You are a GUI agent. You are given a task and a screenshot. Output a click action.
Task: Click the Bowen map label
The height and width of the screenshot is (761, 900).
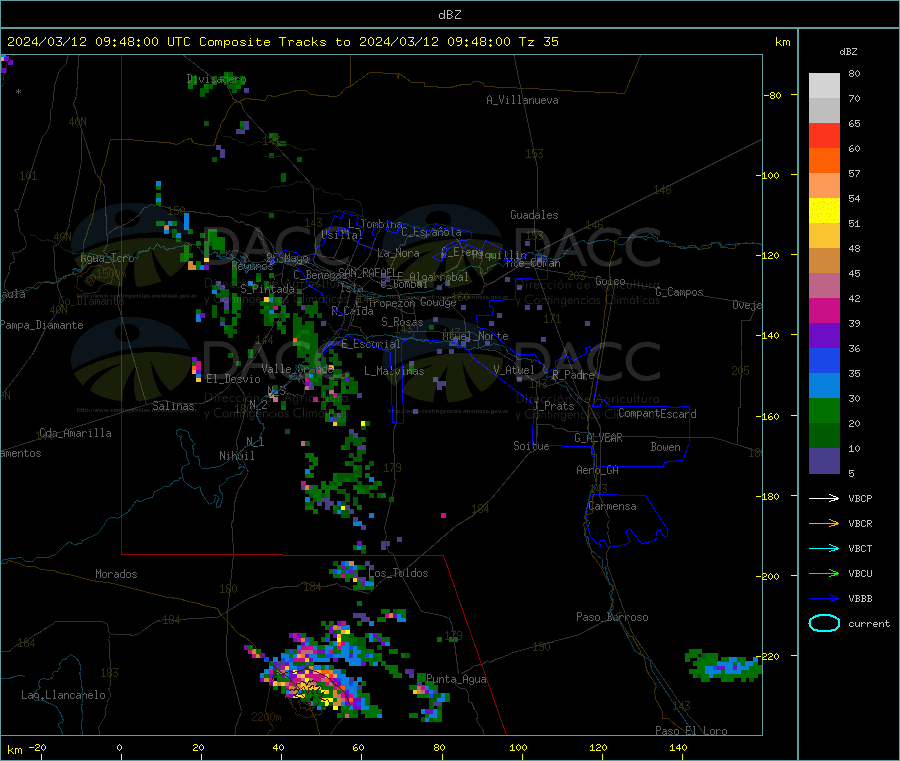pyautogui.click(x=665, y=447)
